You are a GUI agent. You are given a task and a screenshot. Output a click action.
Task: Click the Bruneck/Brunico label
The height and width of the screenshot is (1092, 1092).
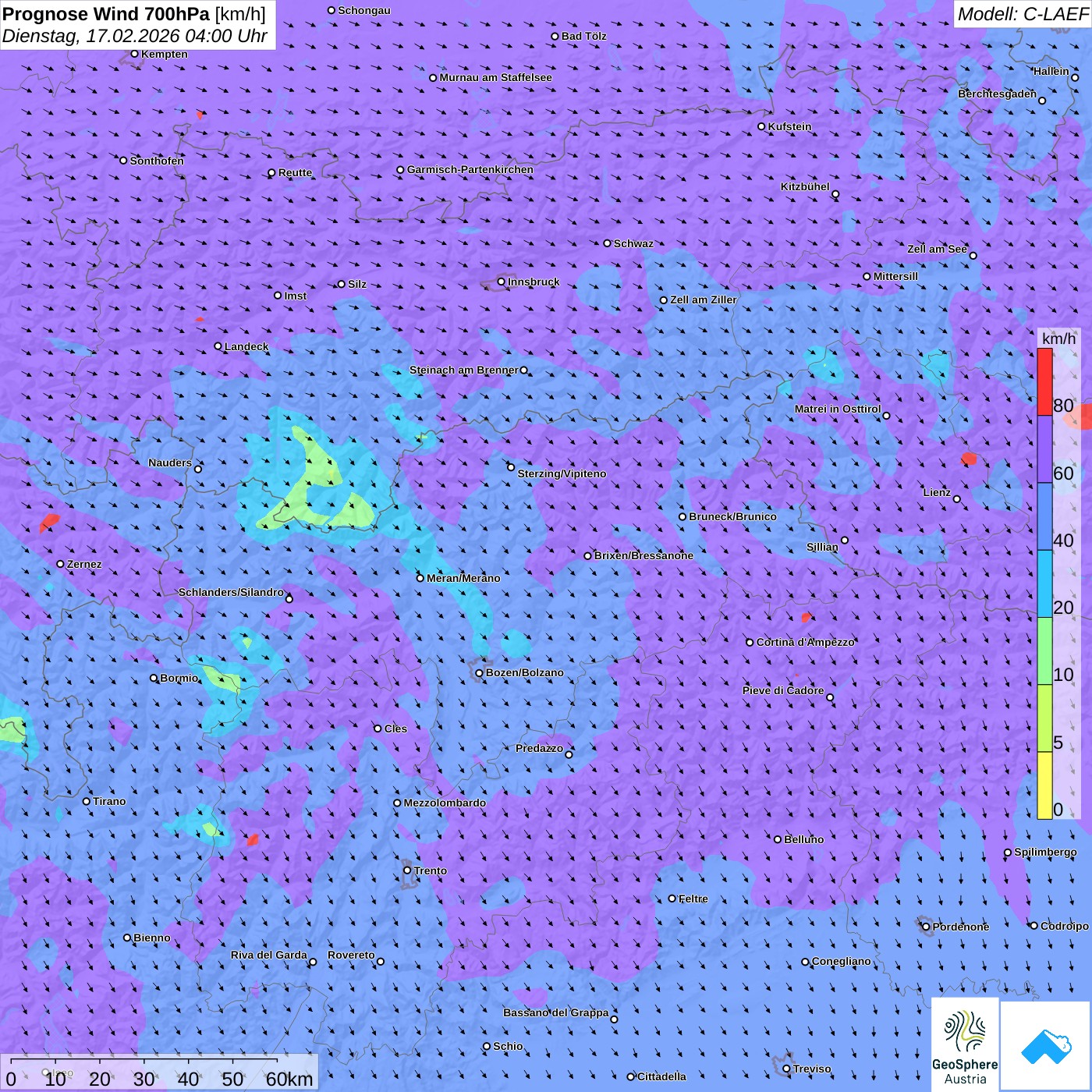pos(732,516)
